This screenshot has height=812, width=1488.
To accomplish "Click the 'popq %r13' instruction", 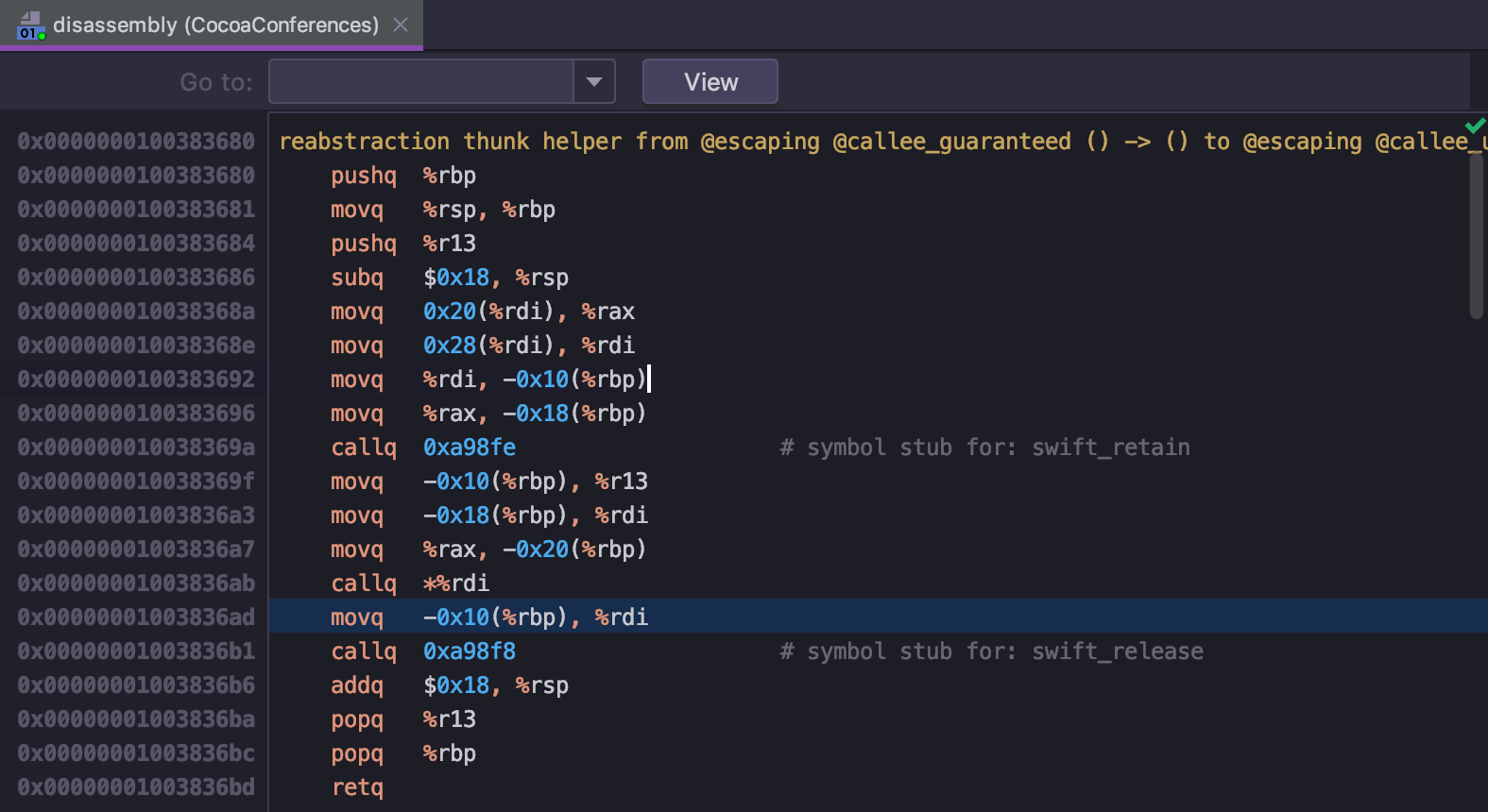I will pos(403,719).
